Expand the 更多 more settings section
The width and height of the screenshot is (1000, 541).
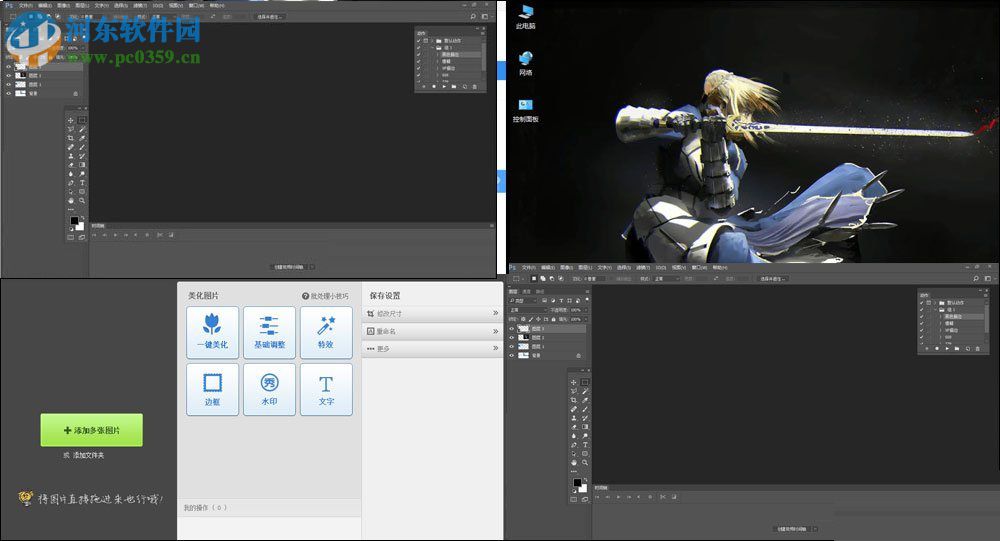point(431,348)
